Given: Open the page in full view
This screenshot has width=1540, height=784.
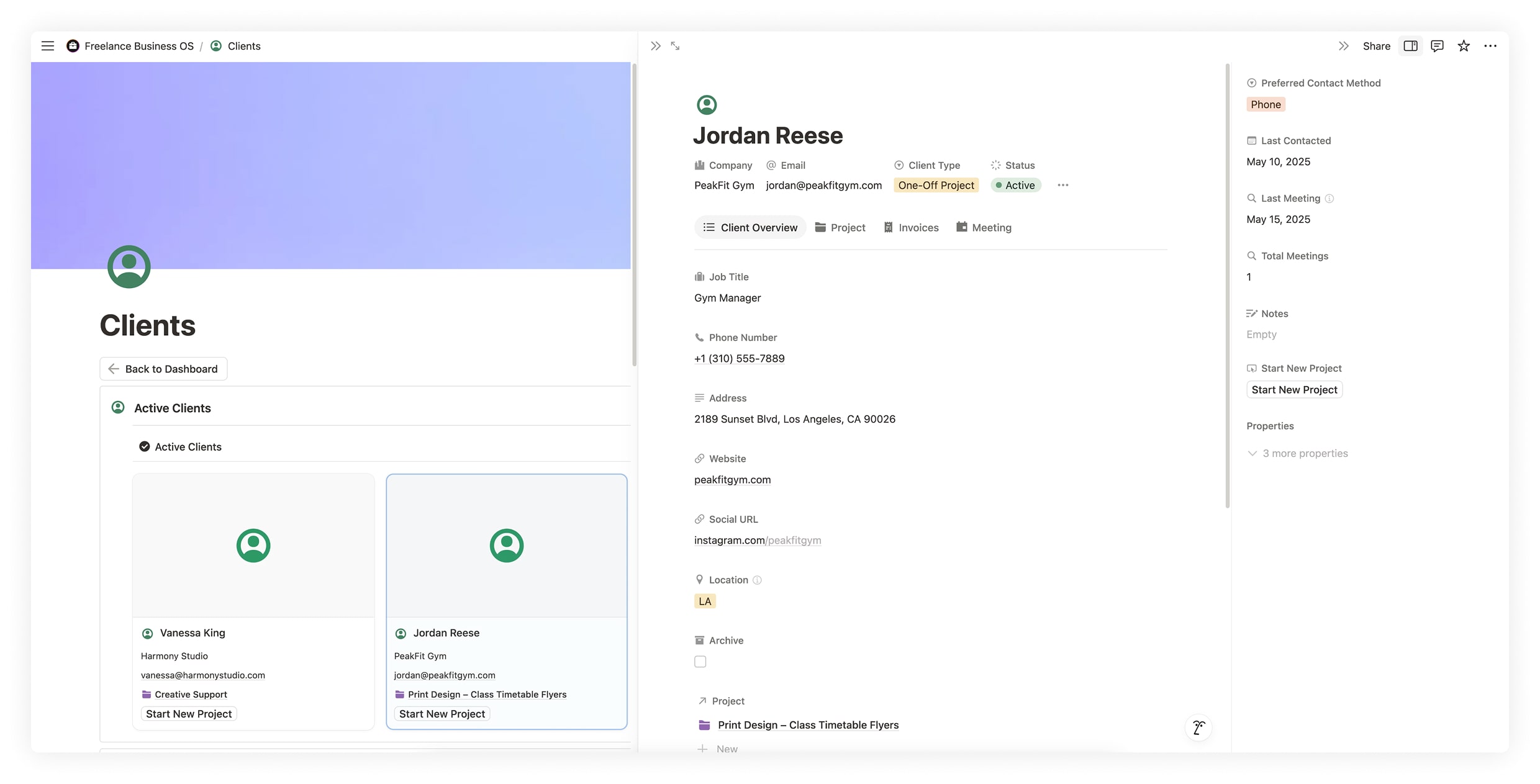Looking at the screenshot, I should click(x=675, y=46).
